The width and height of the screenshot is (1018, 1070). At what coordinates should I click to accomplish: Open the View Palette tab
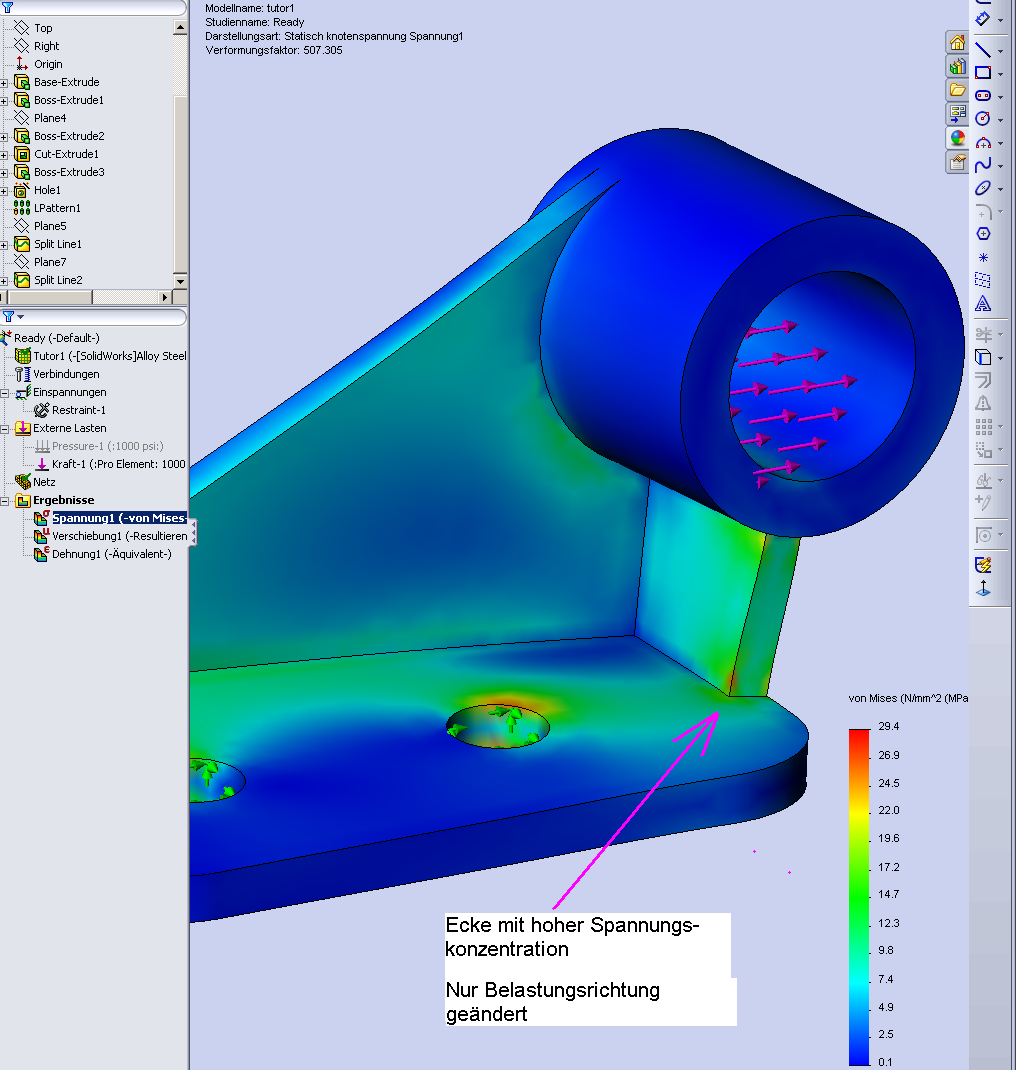tap(957, 114)
